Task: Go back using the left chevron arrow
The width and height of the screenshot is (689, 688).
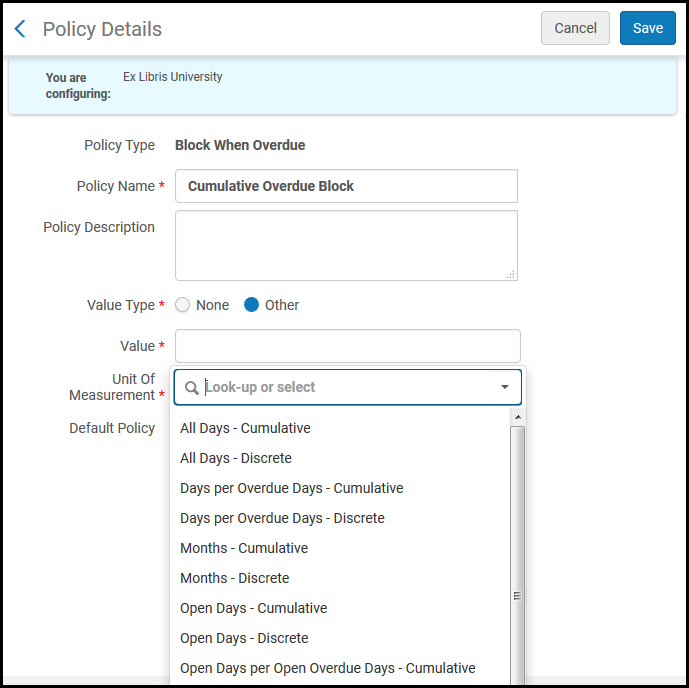Action: 20,29
